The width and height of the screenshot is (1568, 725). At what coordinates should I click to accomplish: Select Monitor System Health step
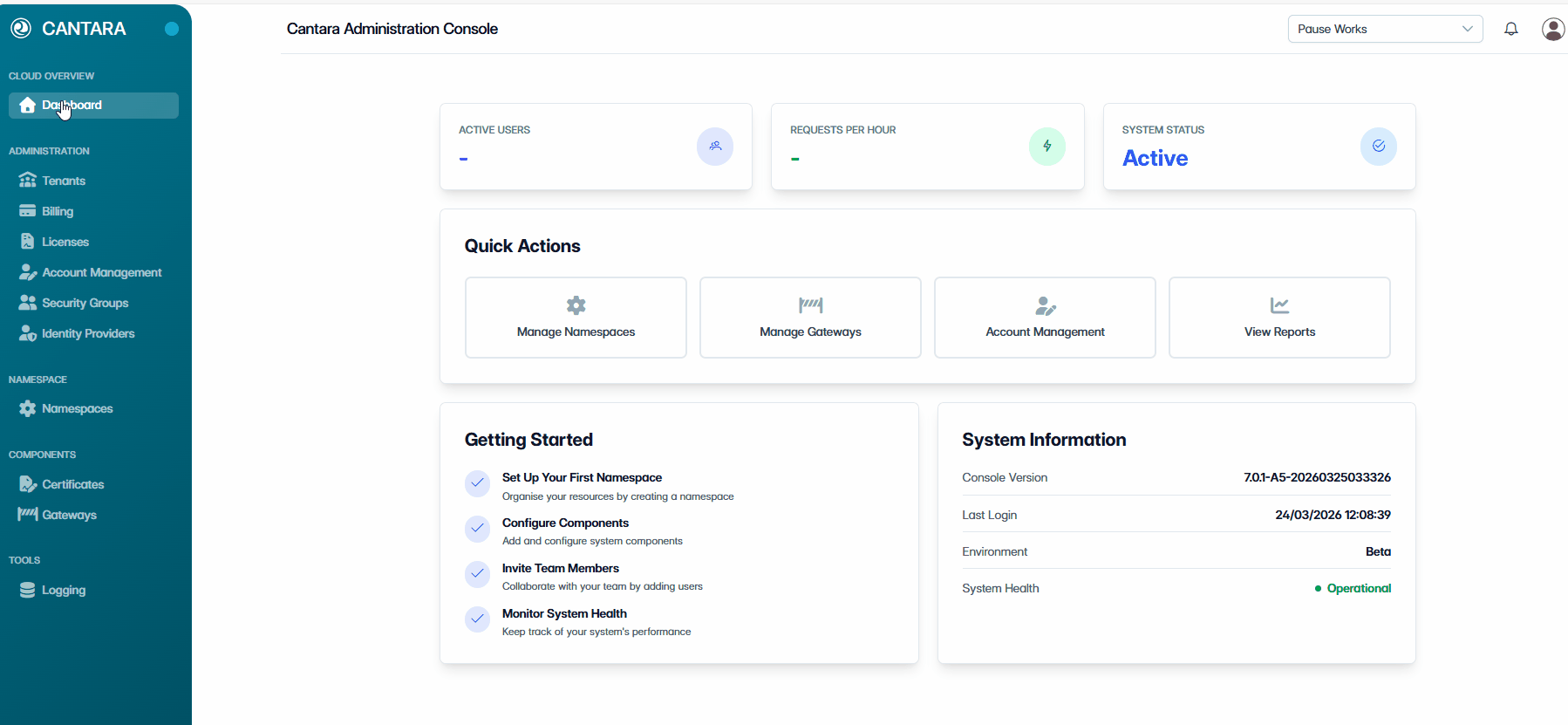[564, 613]
